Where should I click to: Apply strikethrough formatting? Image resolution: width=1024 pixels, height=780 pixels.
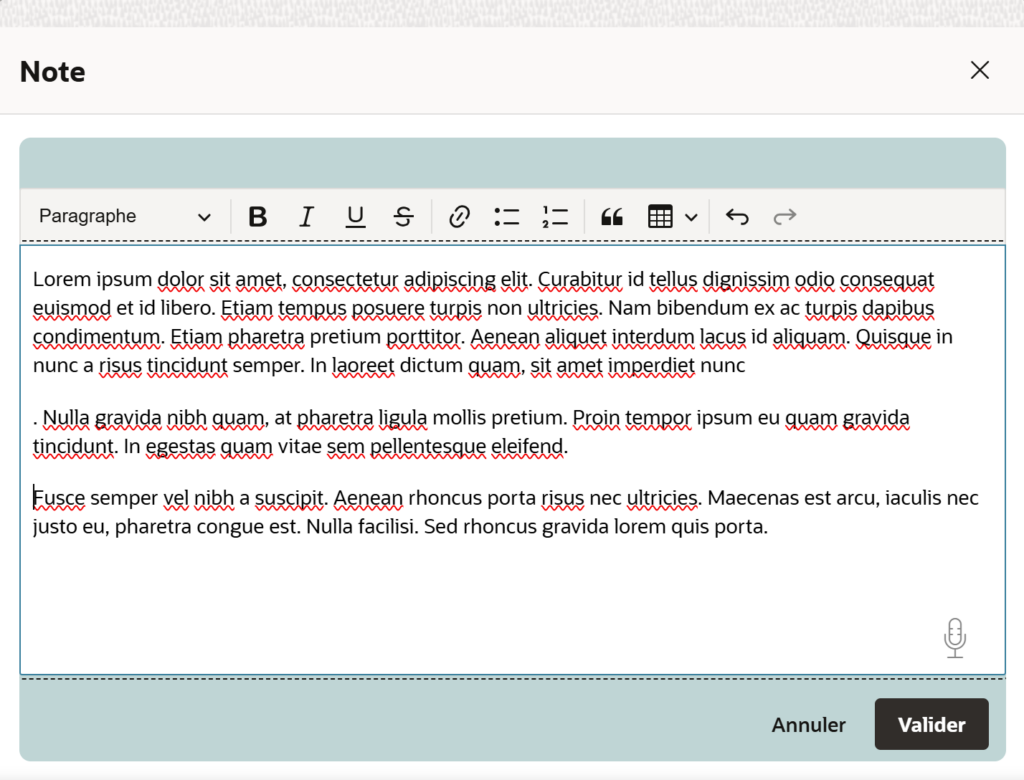click(x=403, y=217)
